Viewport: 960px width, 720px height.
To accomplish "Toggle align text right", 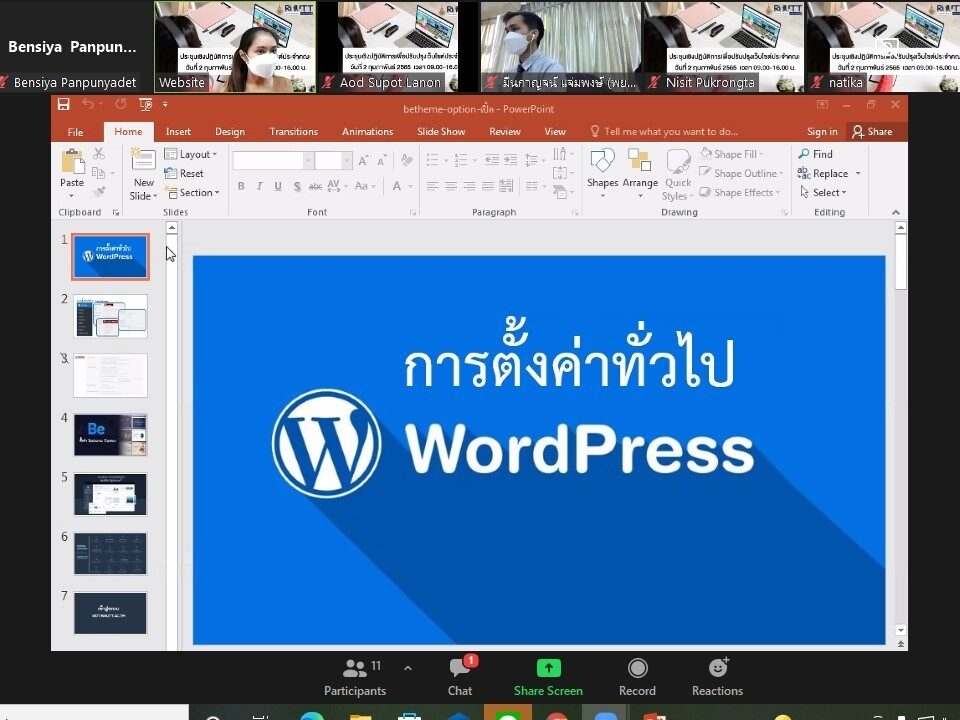I will pyautogui.click(x=470, y=186).
